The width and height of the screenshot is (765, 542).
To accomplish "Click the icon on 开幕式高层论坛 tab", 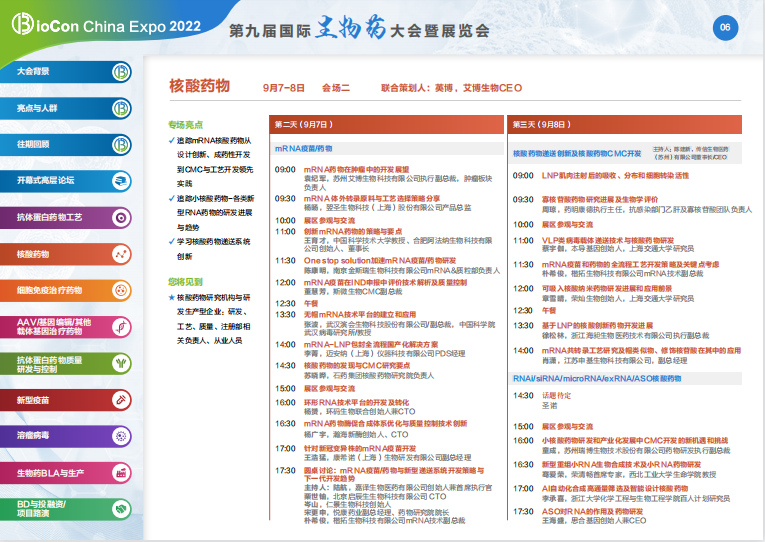I will tap(121, 181).
